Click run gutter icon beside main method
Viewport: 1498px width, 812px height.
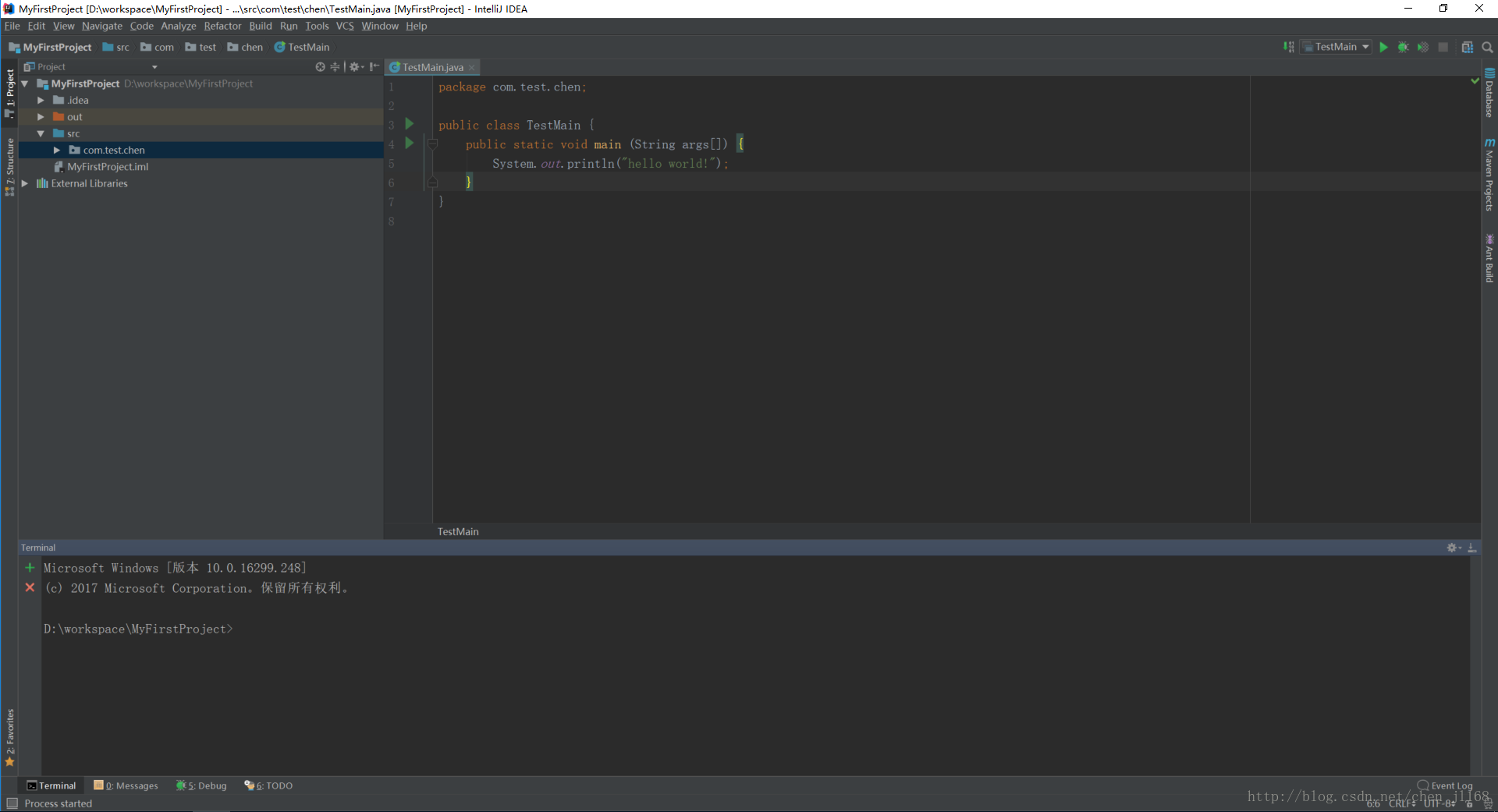409,144
